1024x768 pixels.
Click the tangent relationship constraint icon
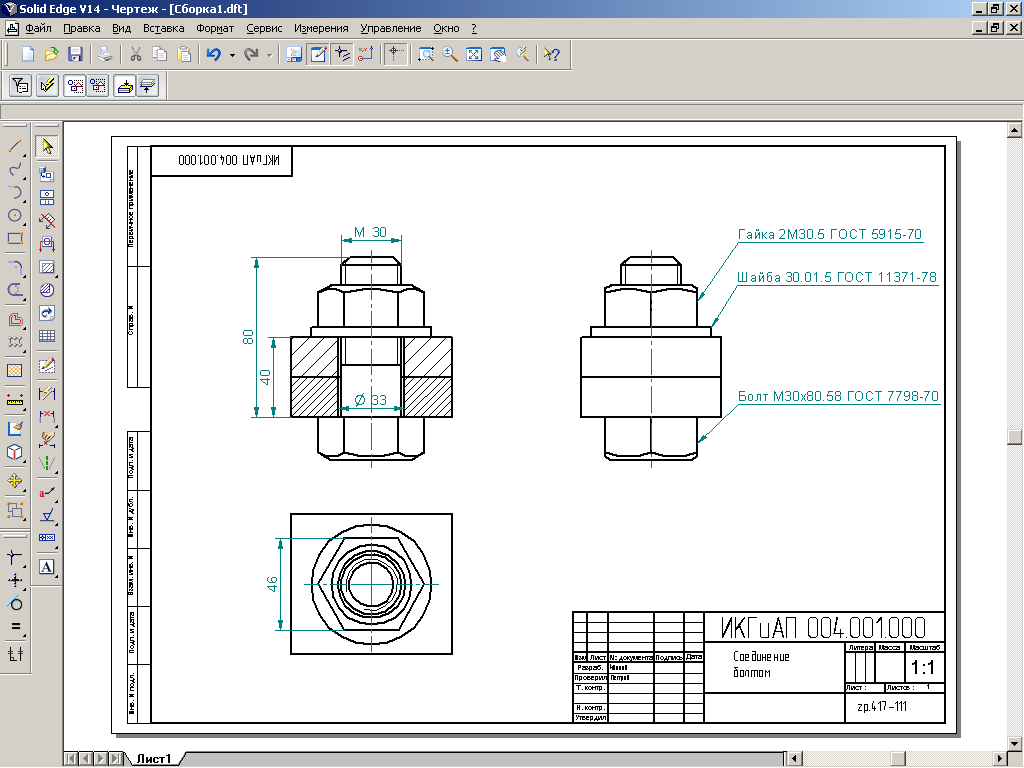coord(15,603)
